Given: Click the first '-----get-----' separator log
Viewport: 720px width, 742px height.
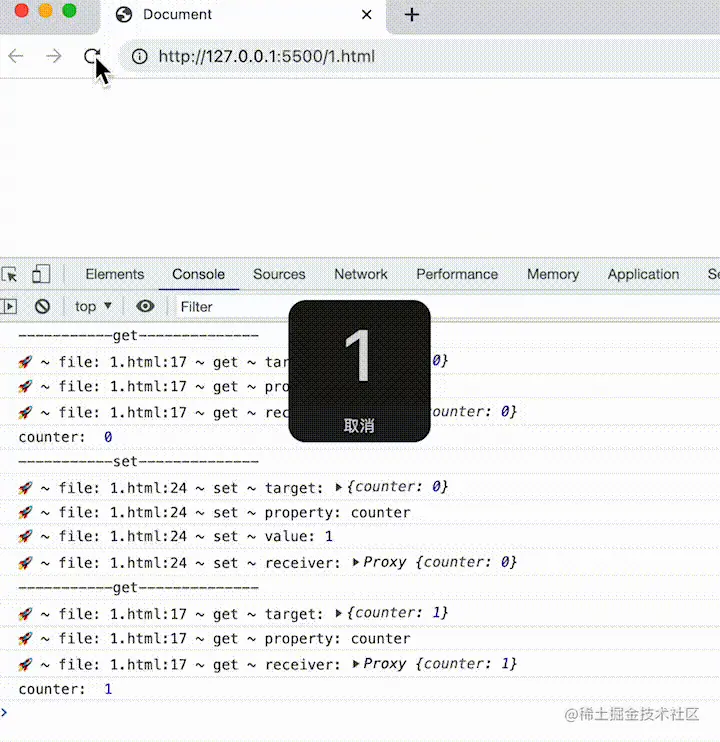Looking at the screenshot, I should 360,336.
